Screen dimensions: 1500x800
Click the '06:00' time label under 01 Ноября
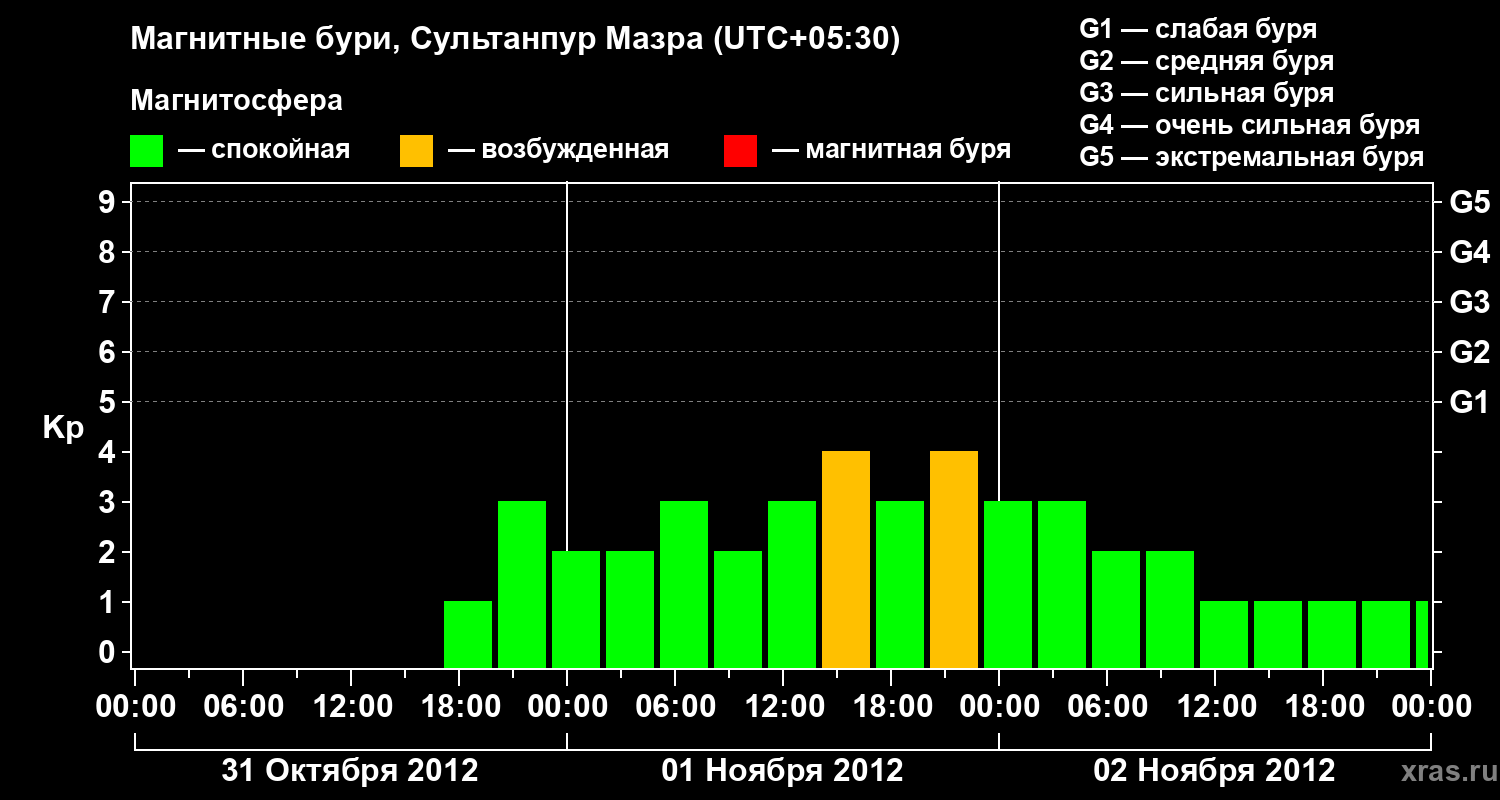click(676, 707)
